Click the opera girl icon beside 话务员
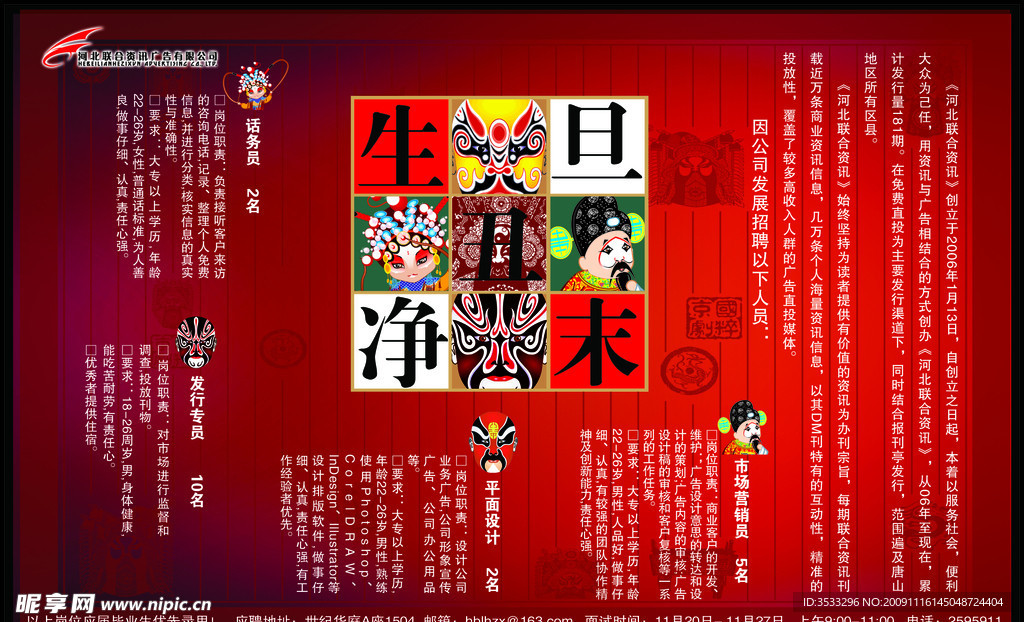This screenshot has height=622, width=1024. (x=255, y=85)
